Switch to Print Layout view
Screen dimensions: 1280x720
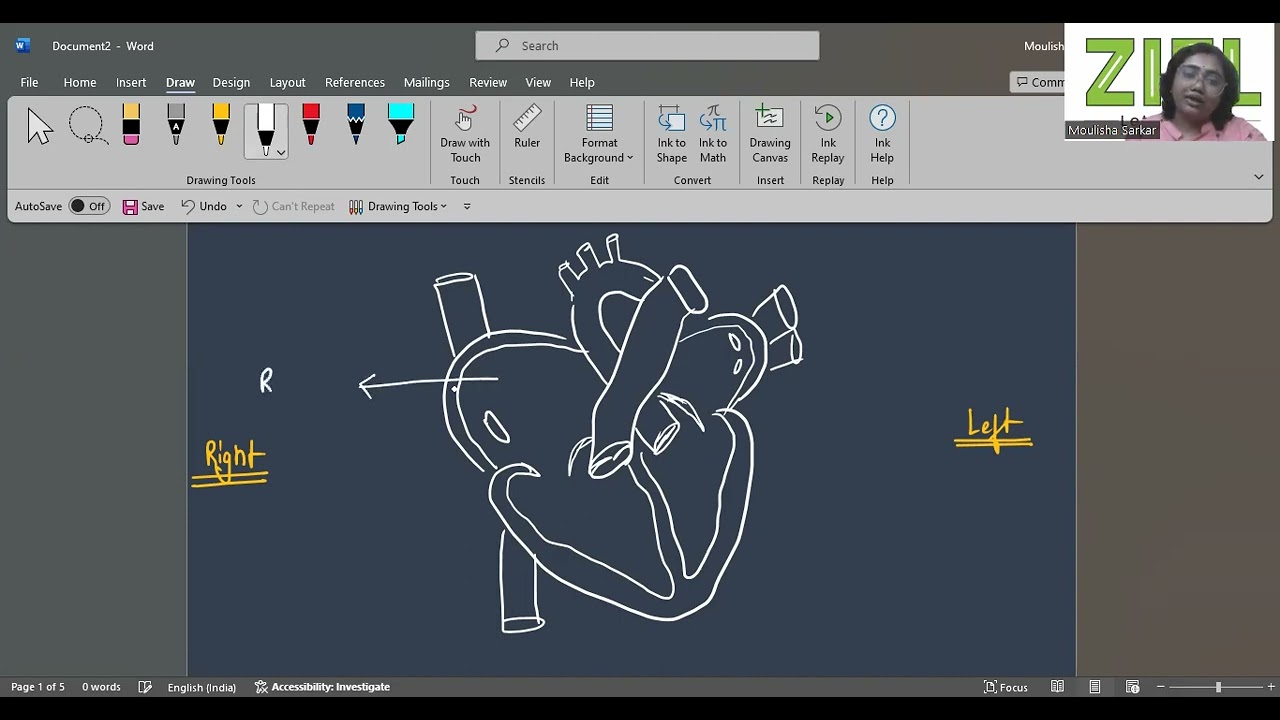point(1095,687)
